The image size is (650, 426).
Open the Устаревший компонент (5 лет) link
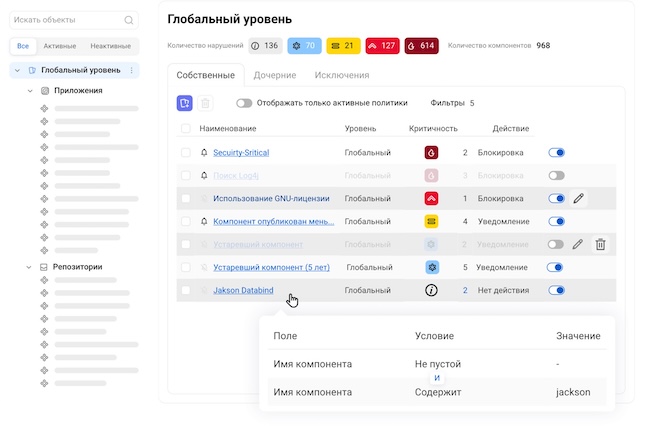tap(271, 267)
